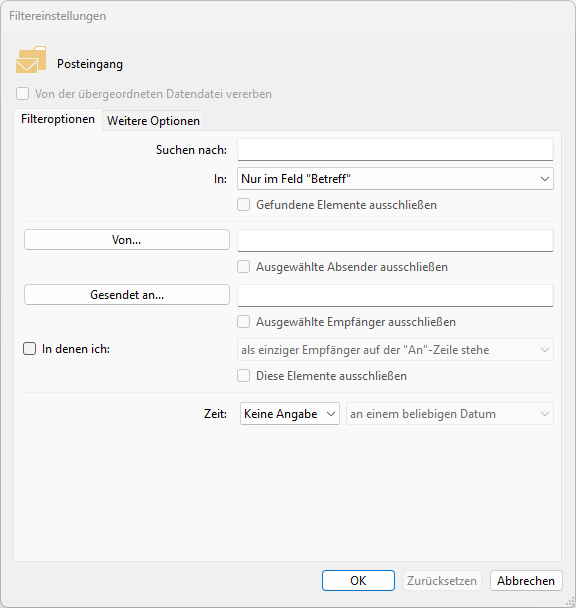Confirm with the OK button
This screenshot has height=608, width=576.
coord(358,580)
